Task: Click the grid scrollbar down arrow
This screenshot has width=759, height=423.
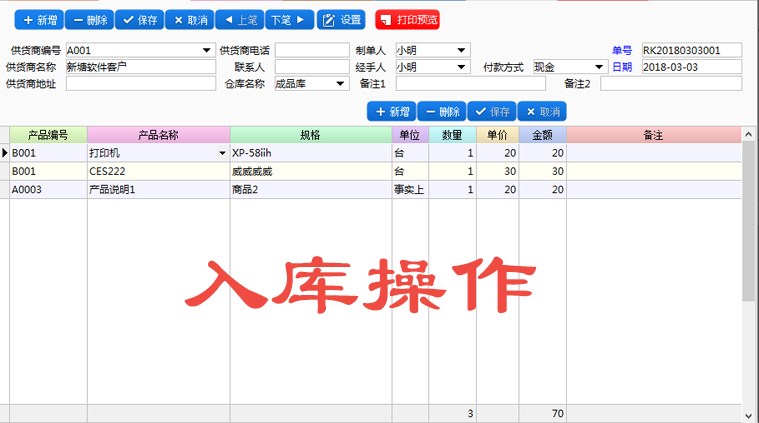Action: point(748,416)
